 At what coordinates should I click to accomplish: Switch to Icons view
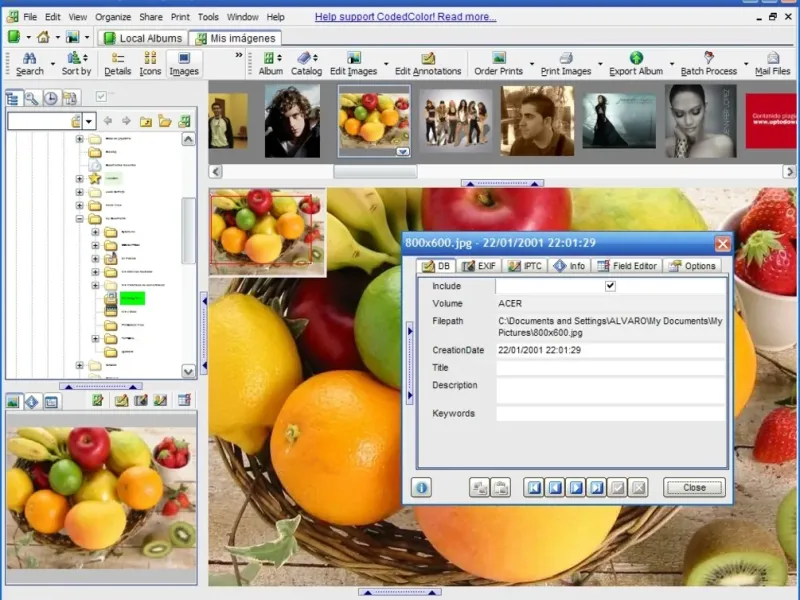[150, 64]
